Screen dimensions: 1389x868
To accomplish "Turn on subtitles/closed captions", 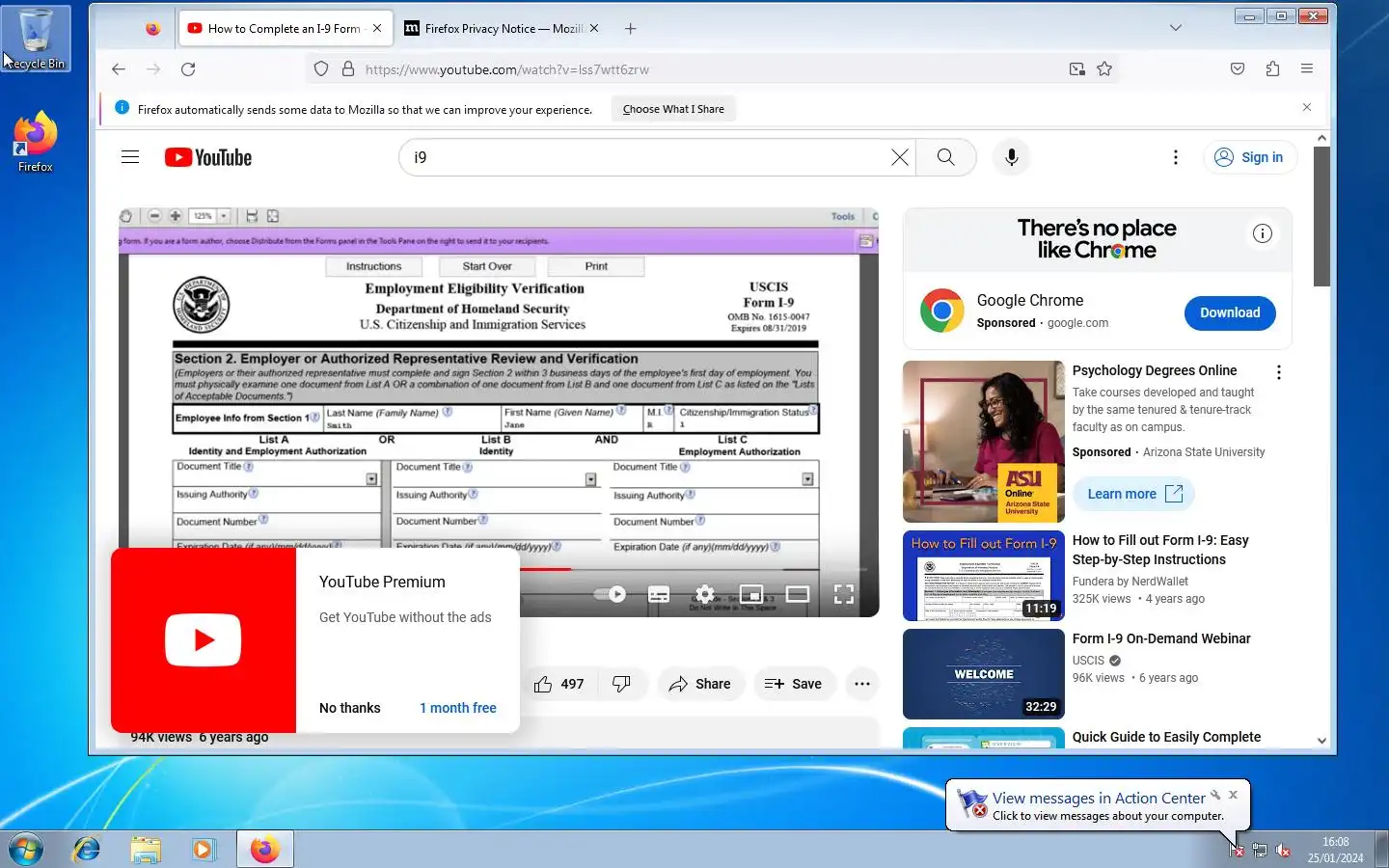I will [659, 594].
